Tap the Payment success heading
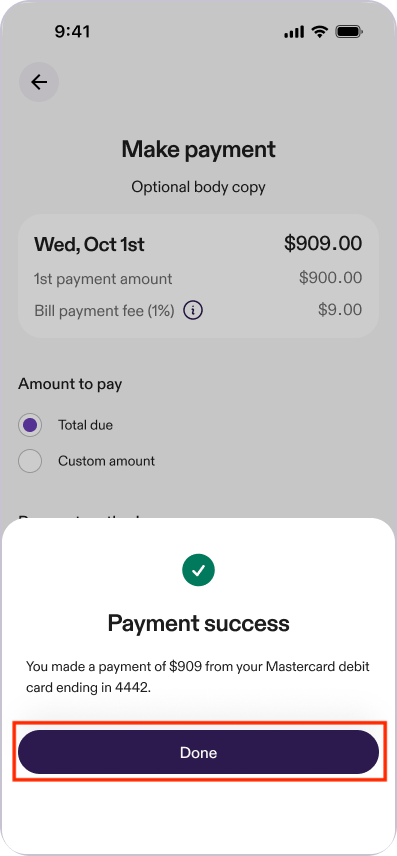This screenshot has height=856, width=397. tap(198, 623)
